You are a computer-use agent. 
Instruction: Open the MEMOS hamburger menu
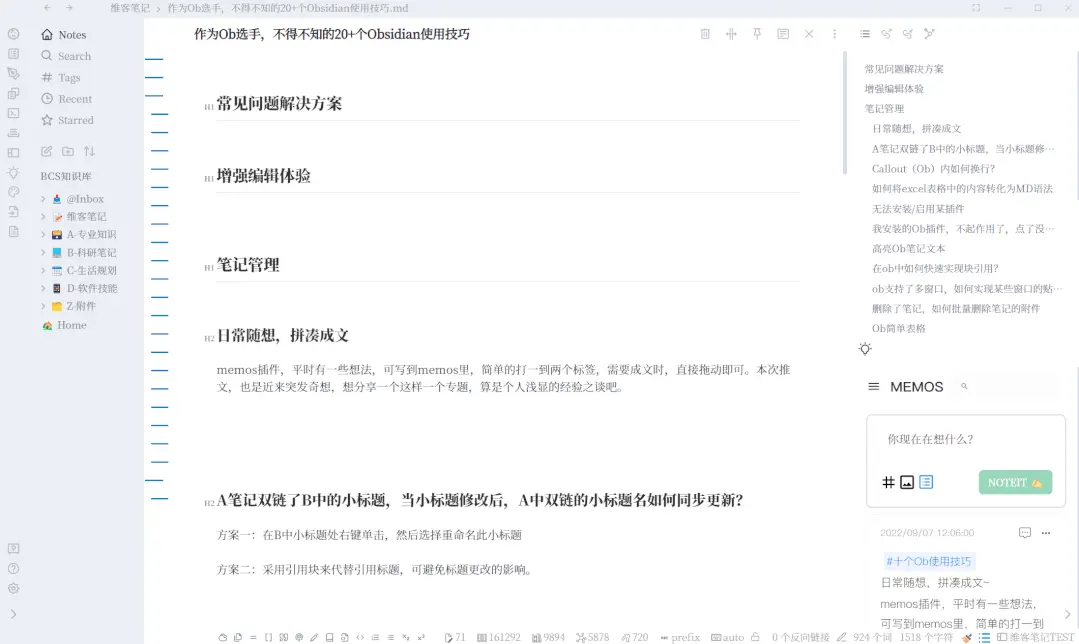pyautogui.click(x=873, y=386)
